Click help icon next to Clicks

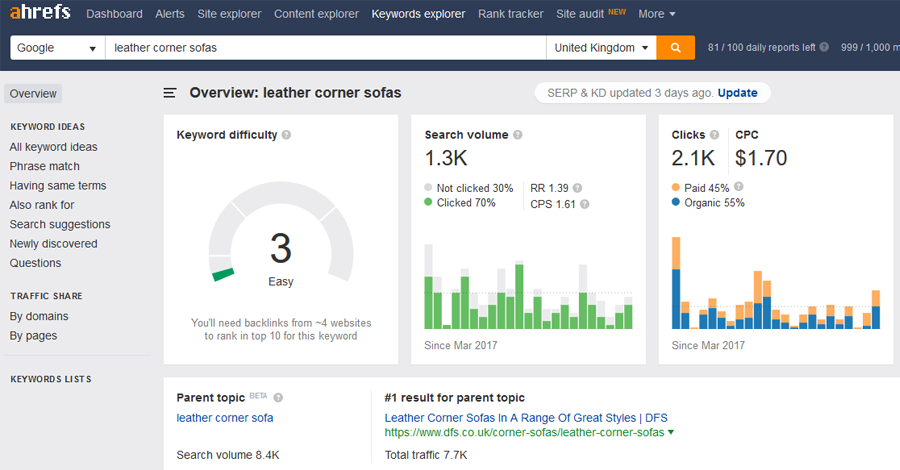tap(714, 135)
